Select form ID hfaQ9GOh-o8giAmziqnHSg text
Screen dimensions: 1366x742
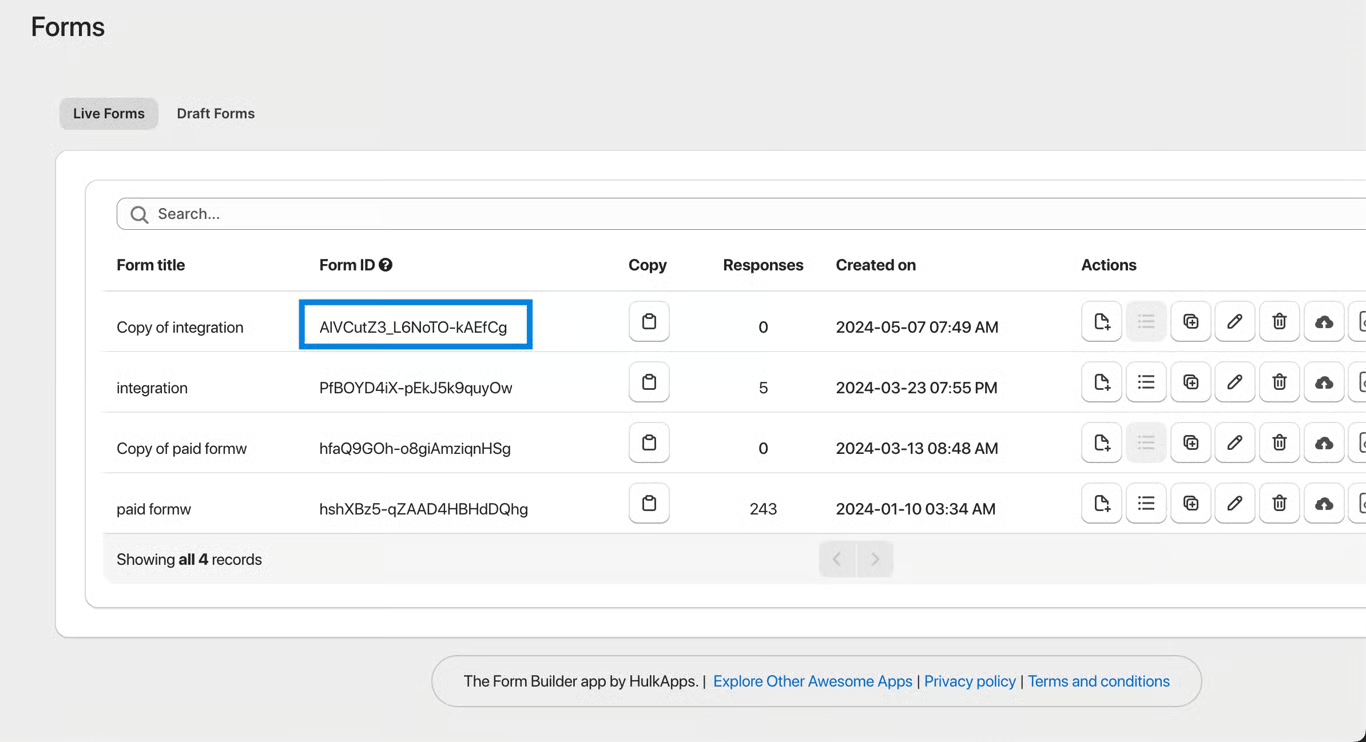pyautogui.click(x=415, y=448)
